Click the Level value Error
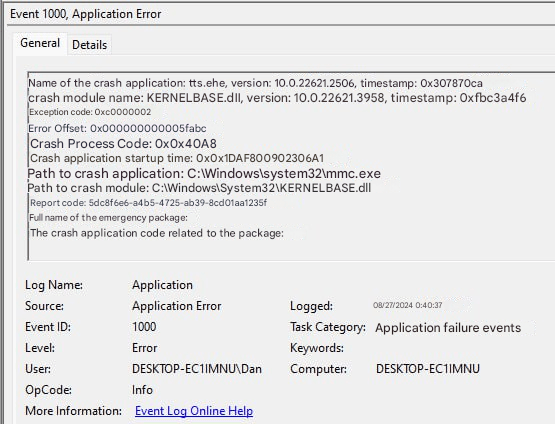 144,348
